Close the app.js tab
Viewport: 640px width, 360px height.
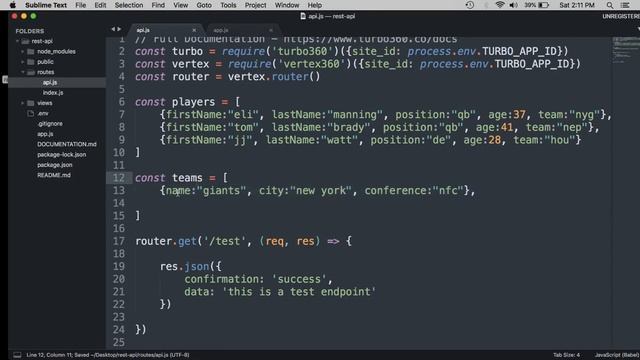point(271,30)
